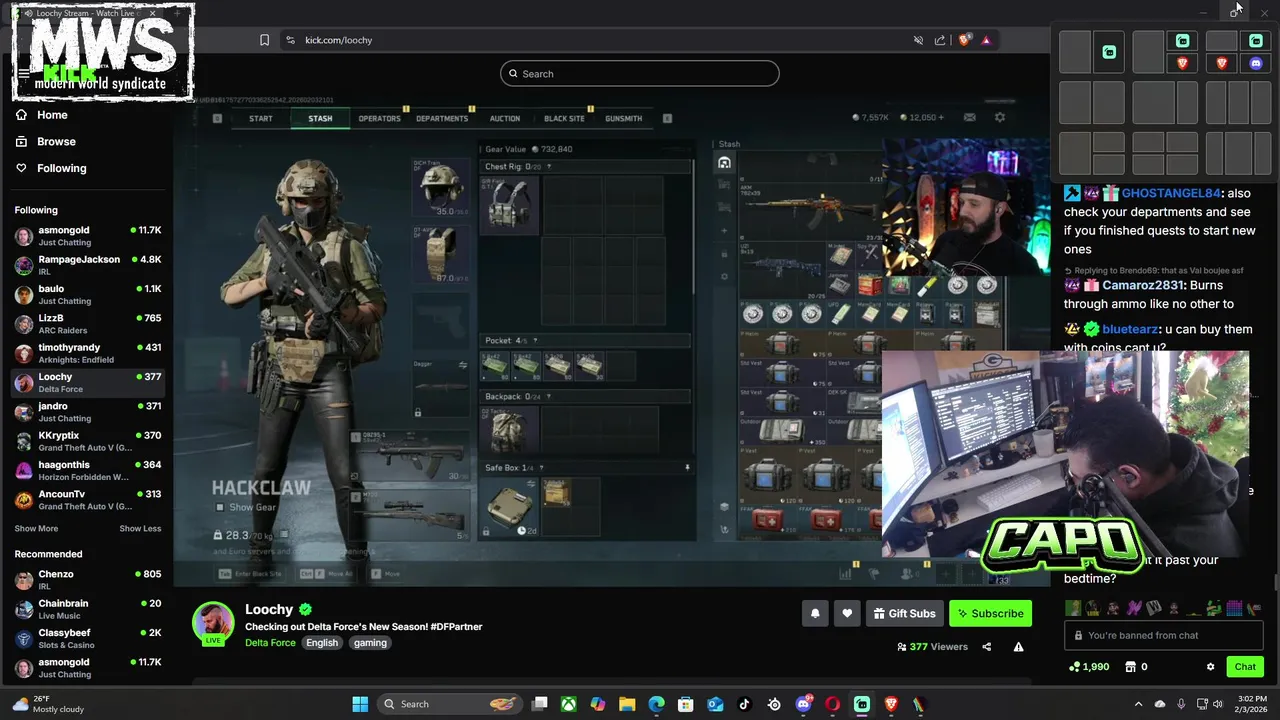
Task: Open File Explorer from taskbar
Action: pos(627,704)
